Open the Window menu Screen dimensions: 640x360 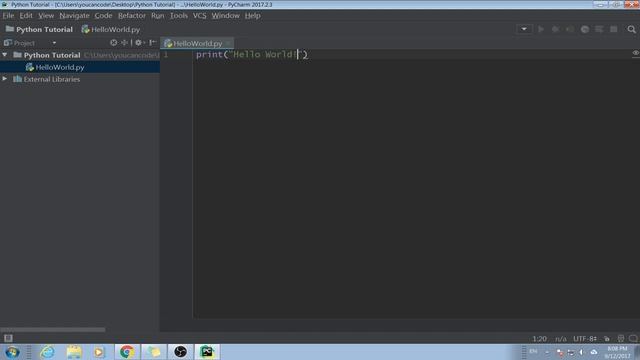tap(225, 16)
